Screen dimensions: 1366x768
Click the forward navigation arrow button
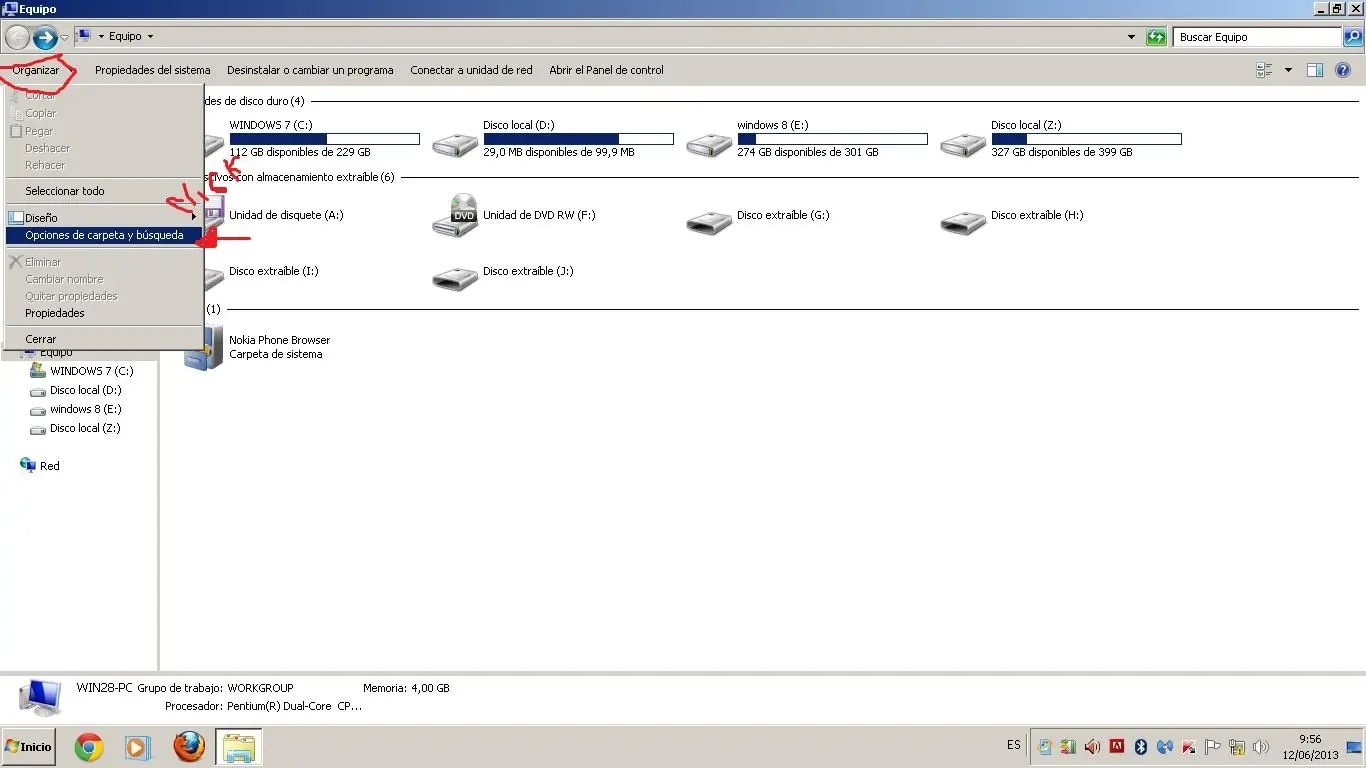[45, 38]
